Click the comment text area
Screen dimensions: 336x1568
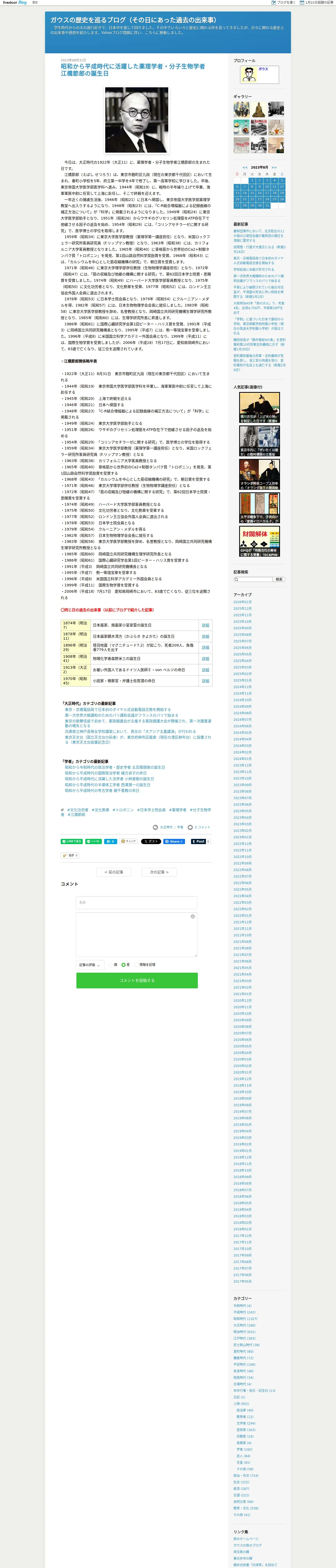click(x=137, y=934)
